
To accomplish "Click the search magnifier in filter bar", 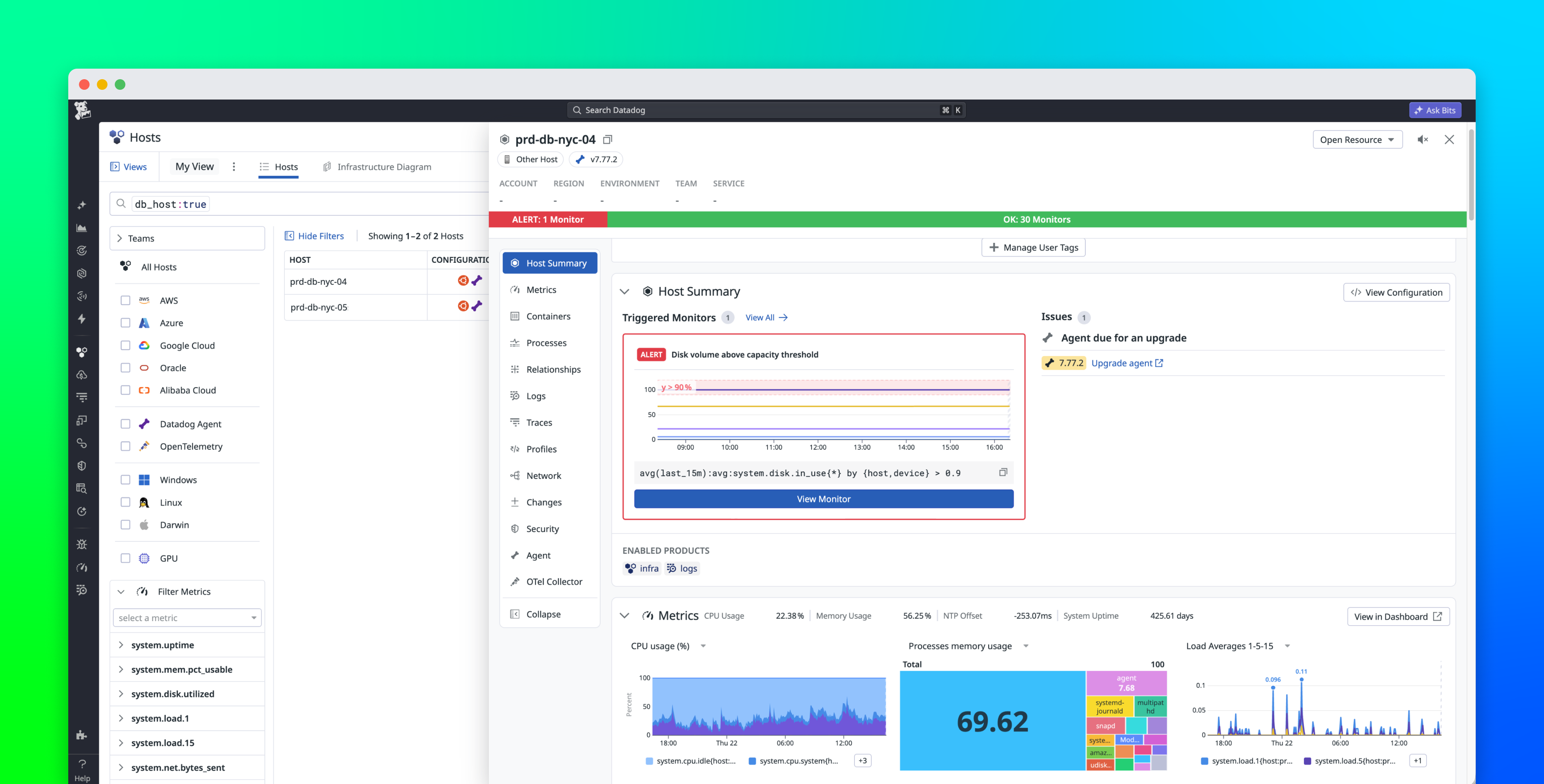I will click(x=121, y=204).
